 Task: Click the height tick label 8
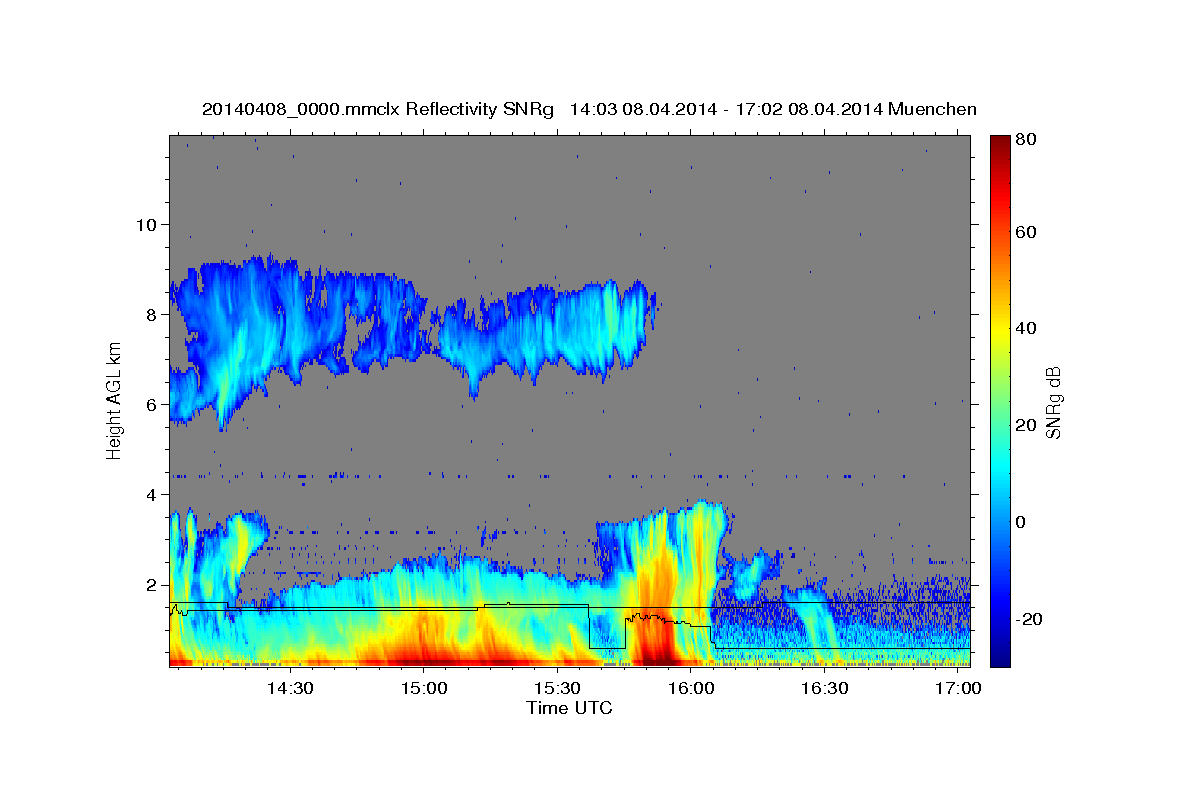click(154, 314)
